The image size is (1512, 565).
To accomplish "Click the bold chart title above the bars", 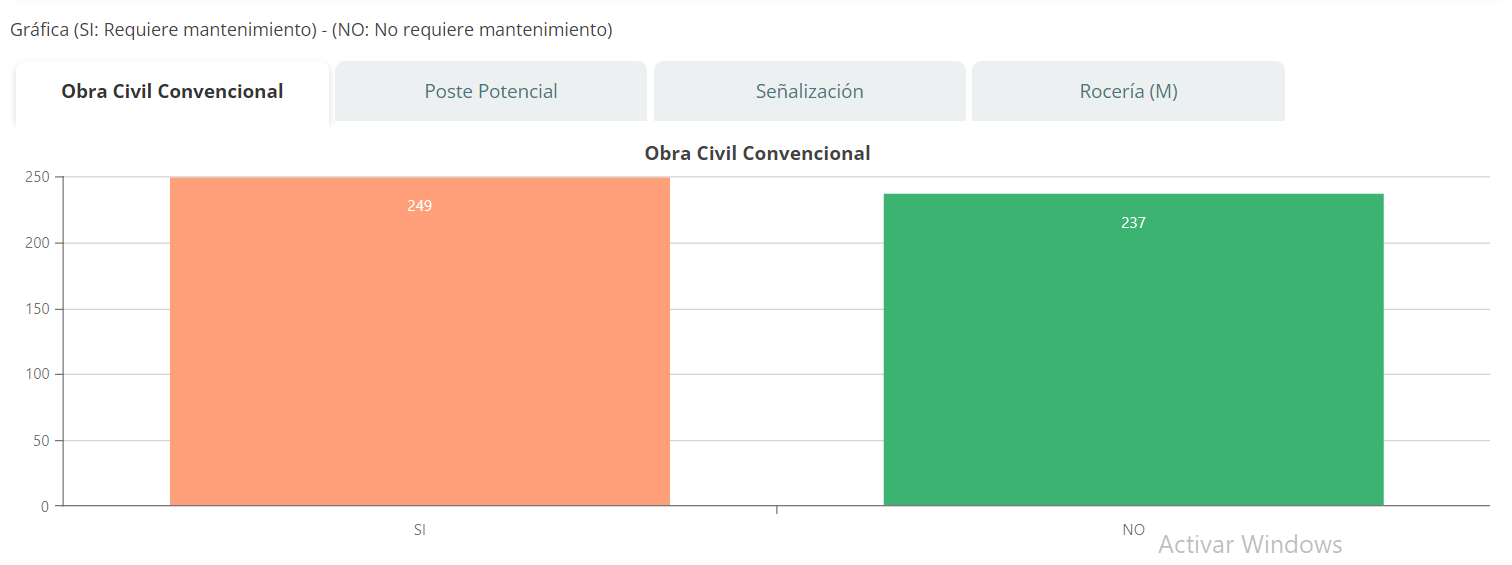I will [757, 154].
